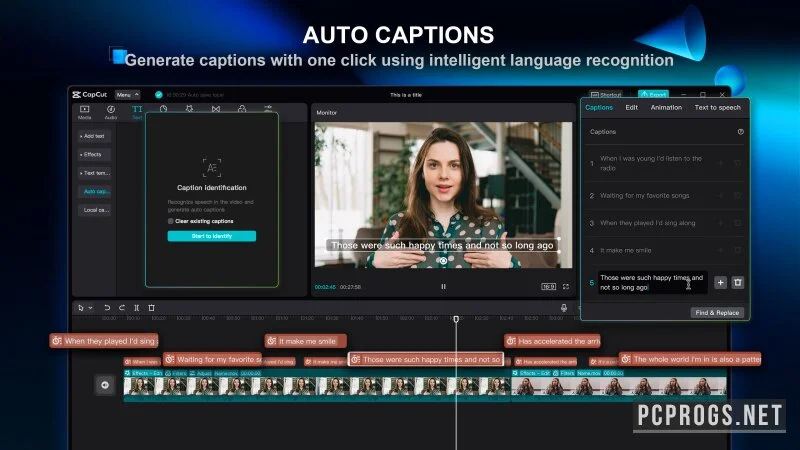Select the second video clip on the timeline
The width and height of the screenshot is (800, 450).
click(x=619, y=386)
